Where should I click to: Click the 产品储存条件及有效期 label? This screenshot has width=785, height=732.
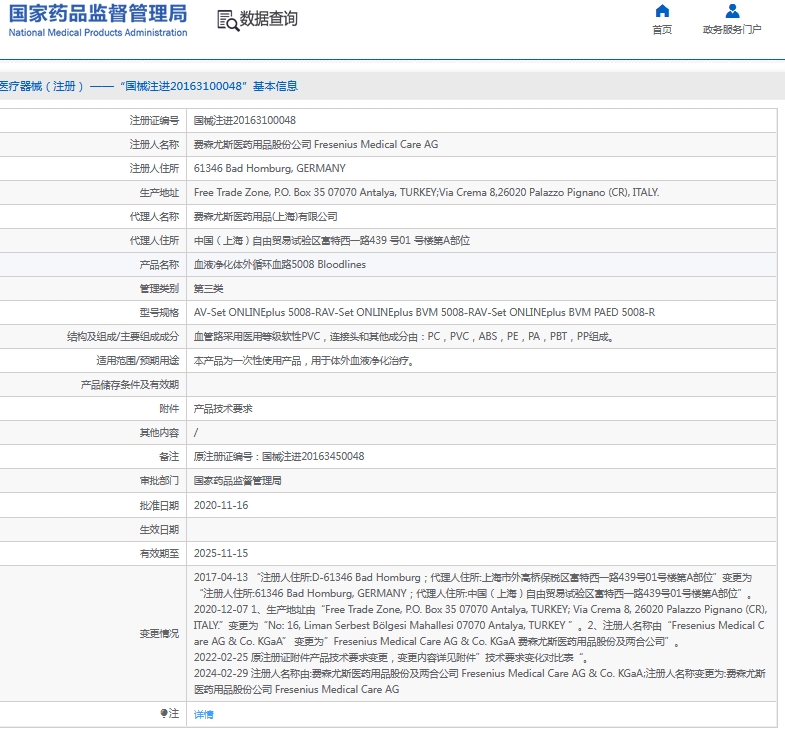(130, 385)
